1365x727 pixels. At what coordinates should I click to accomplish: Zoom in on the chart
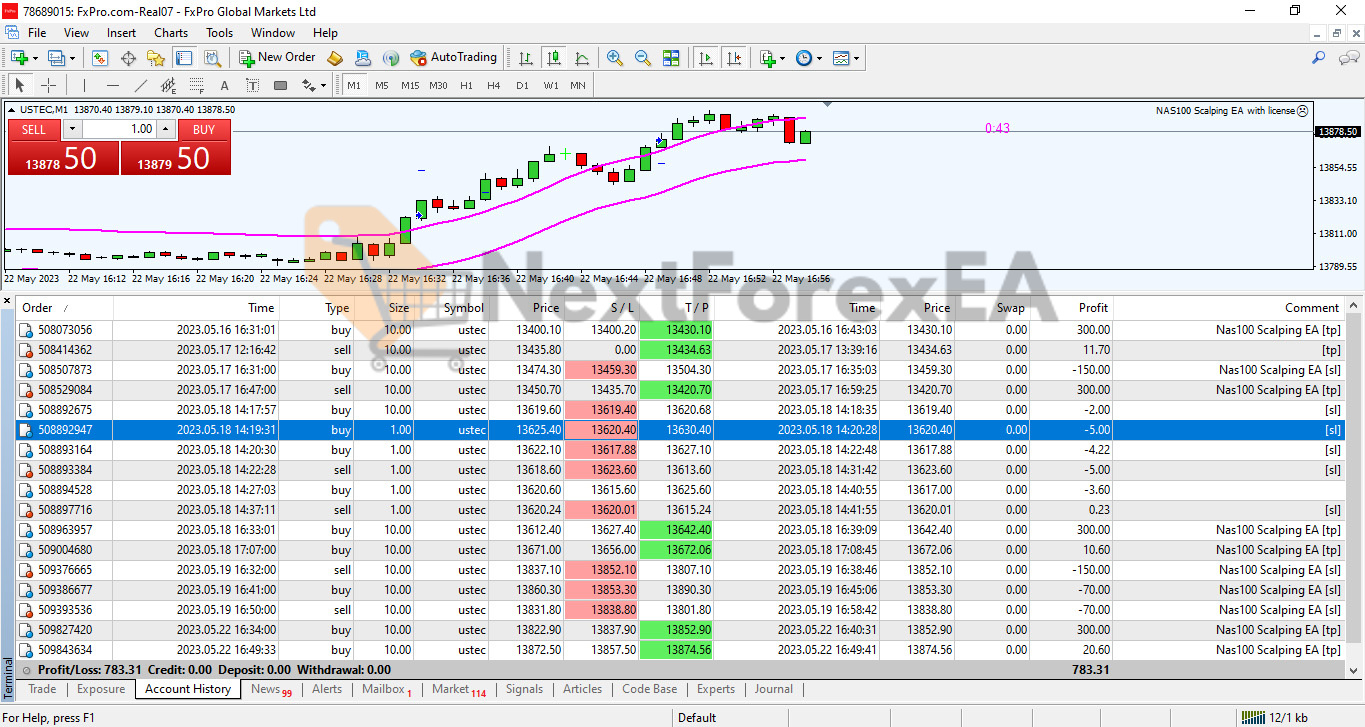(615, 58)
